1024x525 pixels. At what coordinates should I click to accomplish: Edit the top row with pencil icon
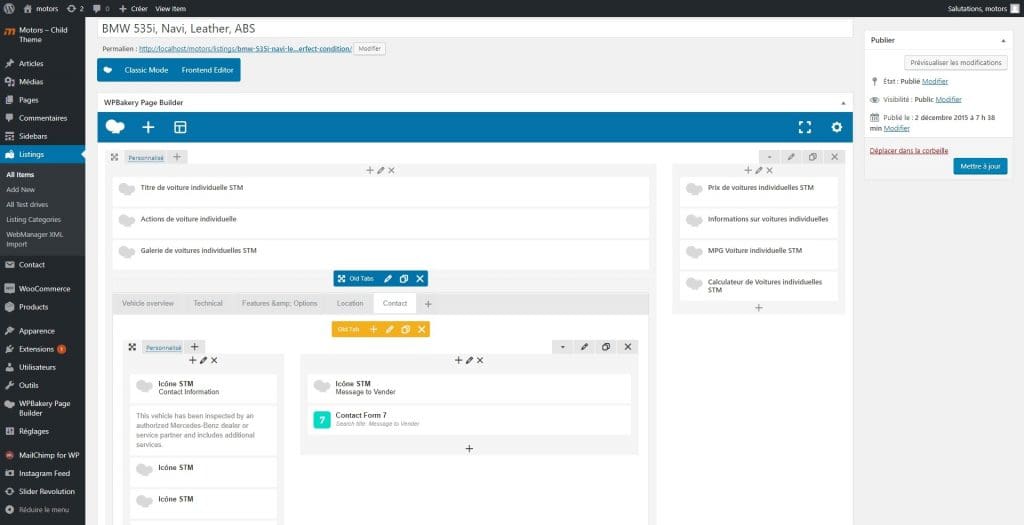pyautogui.click(x=791, y=157)
